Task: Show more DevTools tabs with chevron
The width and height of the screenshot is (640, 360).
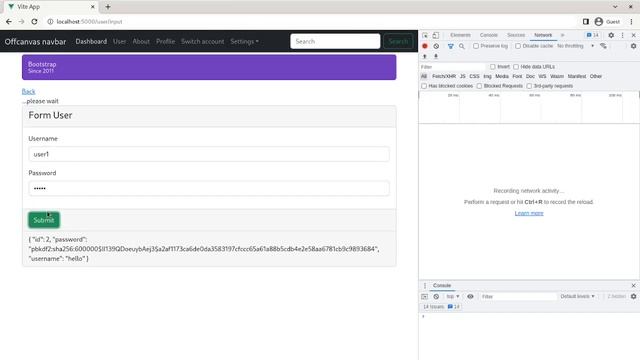Action: tap(562, 35)
